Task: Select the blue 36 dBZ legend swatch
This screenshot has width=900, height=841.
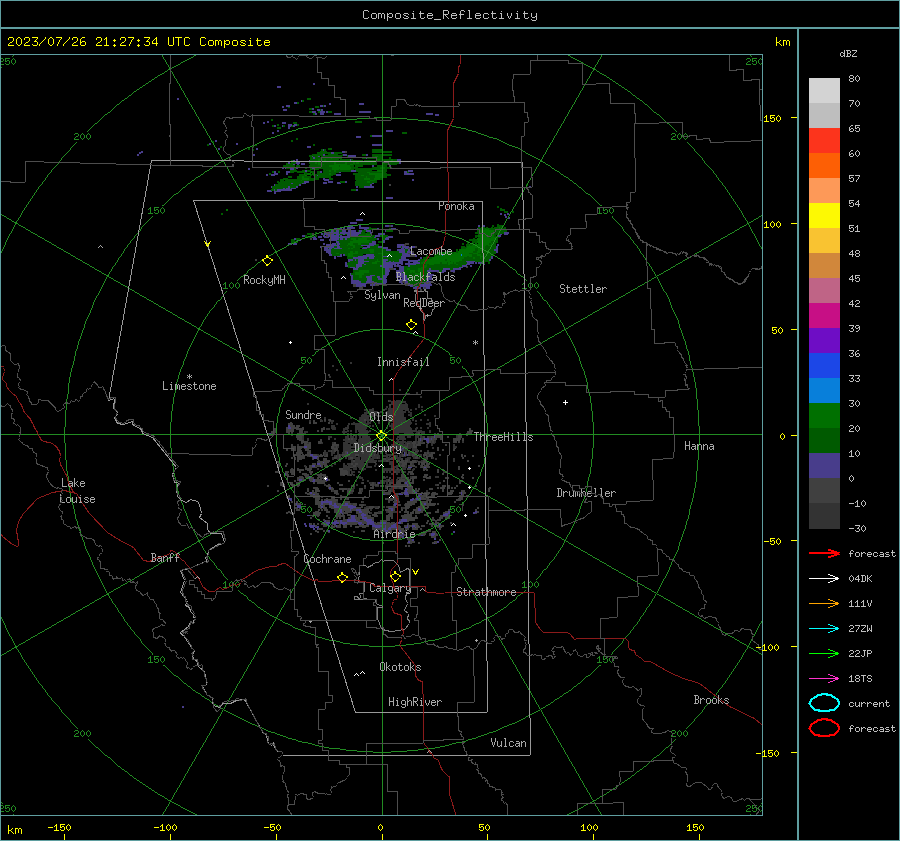Action: 824,365
